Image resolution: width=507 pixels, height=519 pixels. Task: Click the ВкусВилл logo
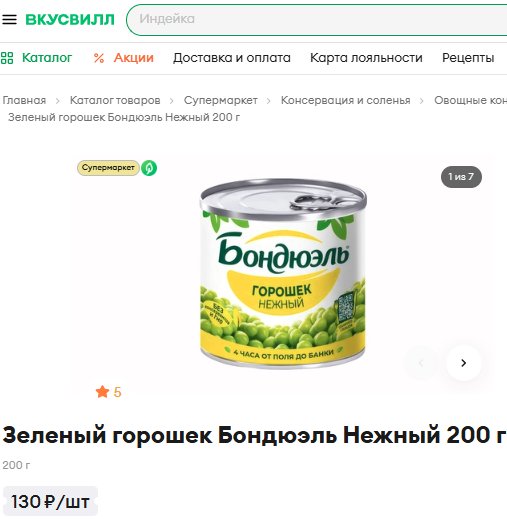click(x=70, y=19)
